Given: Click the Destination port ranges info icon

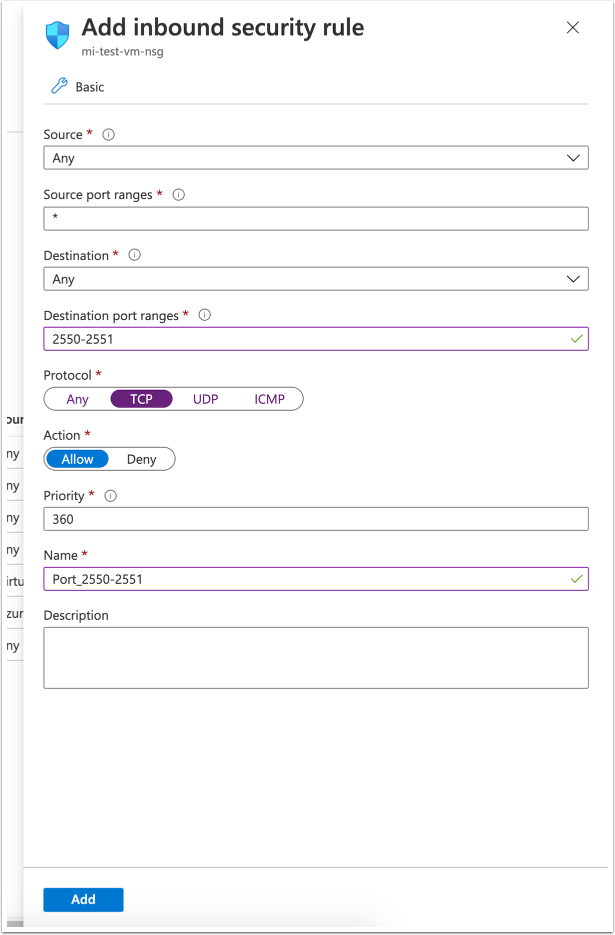Looking at the screenshot, I should click(x=205, y=315).
